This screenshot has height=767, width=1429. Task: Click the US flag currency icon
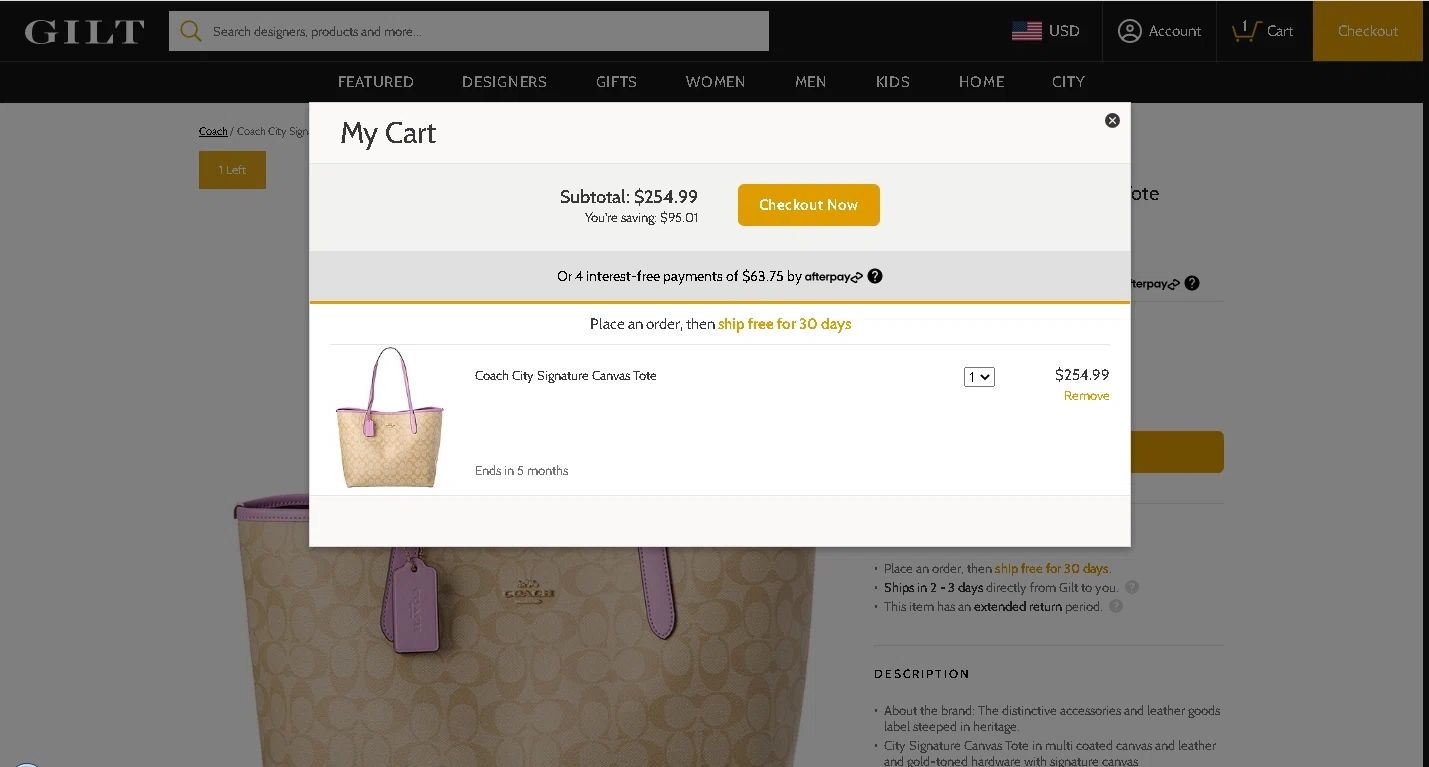(1026, 31)
